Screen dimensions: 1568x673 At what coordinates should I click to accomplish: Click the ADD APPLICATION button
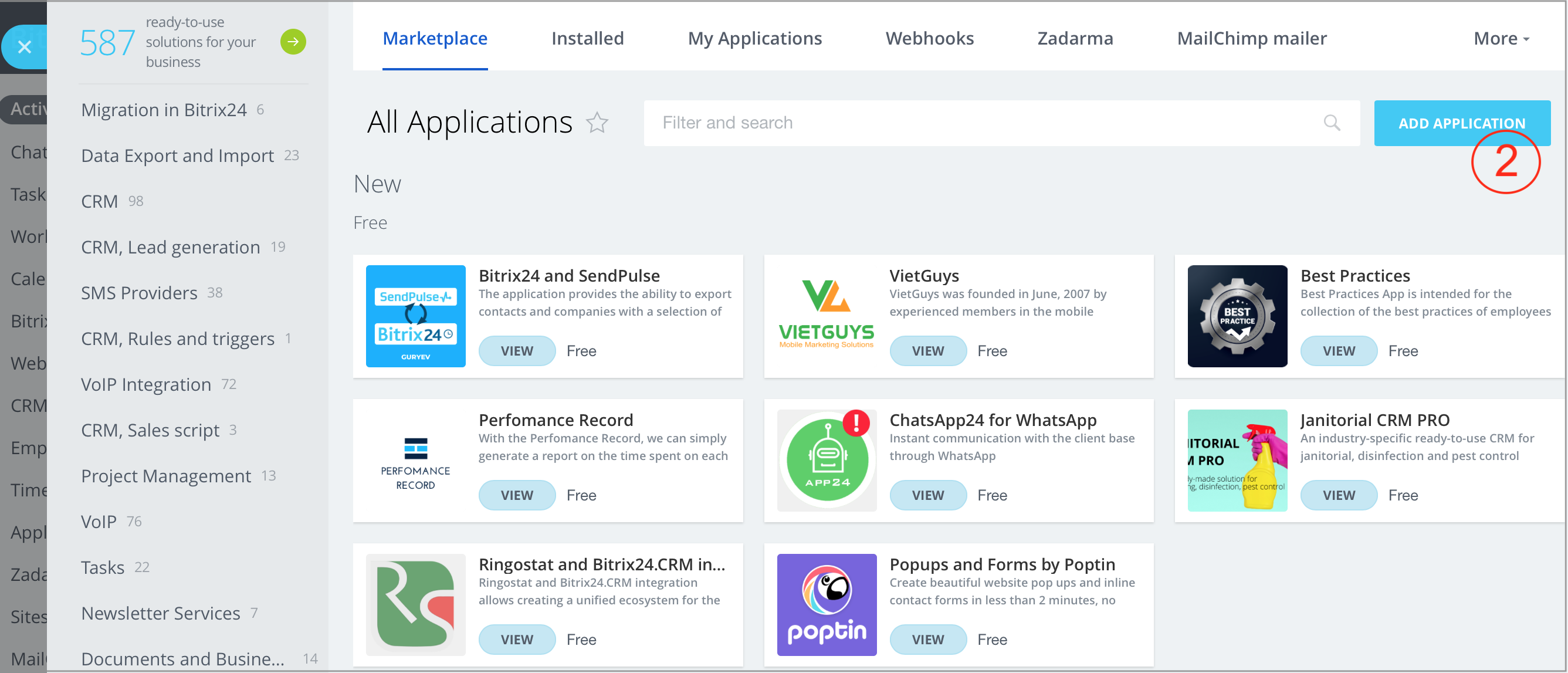[1461, 123]
